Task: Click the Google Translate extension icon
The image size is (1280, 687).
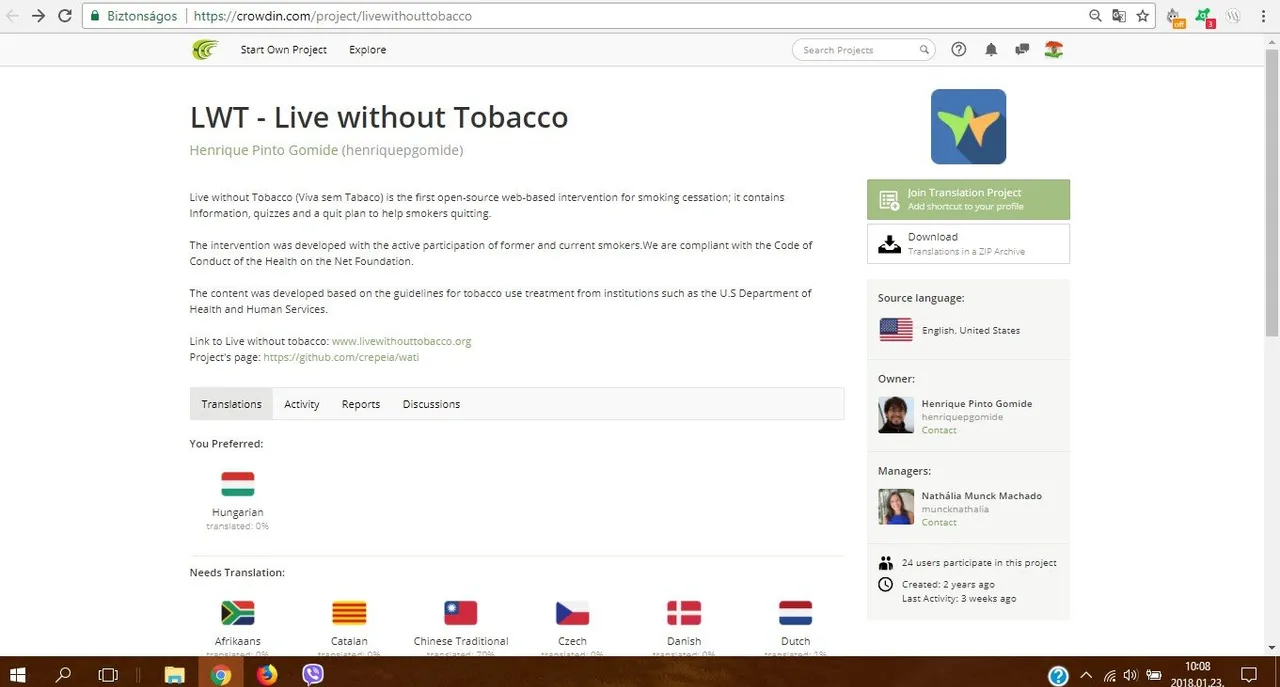Action: [x=1120, y=16]
